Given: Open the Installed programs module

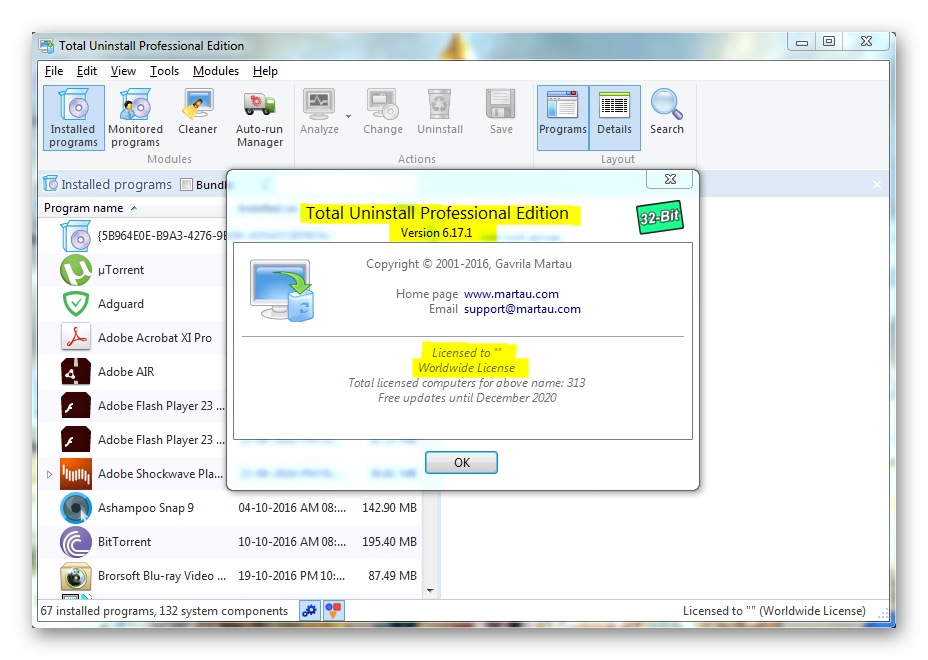Looking at the screenshot, I should coord(73,118).
